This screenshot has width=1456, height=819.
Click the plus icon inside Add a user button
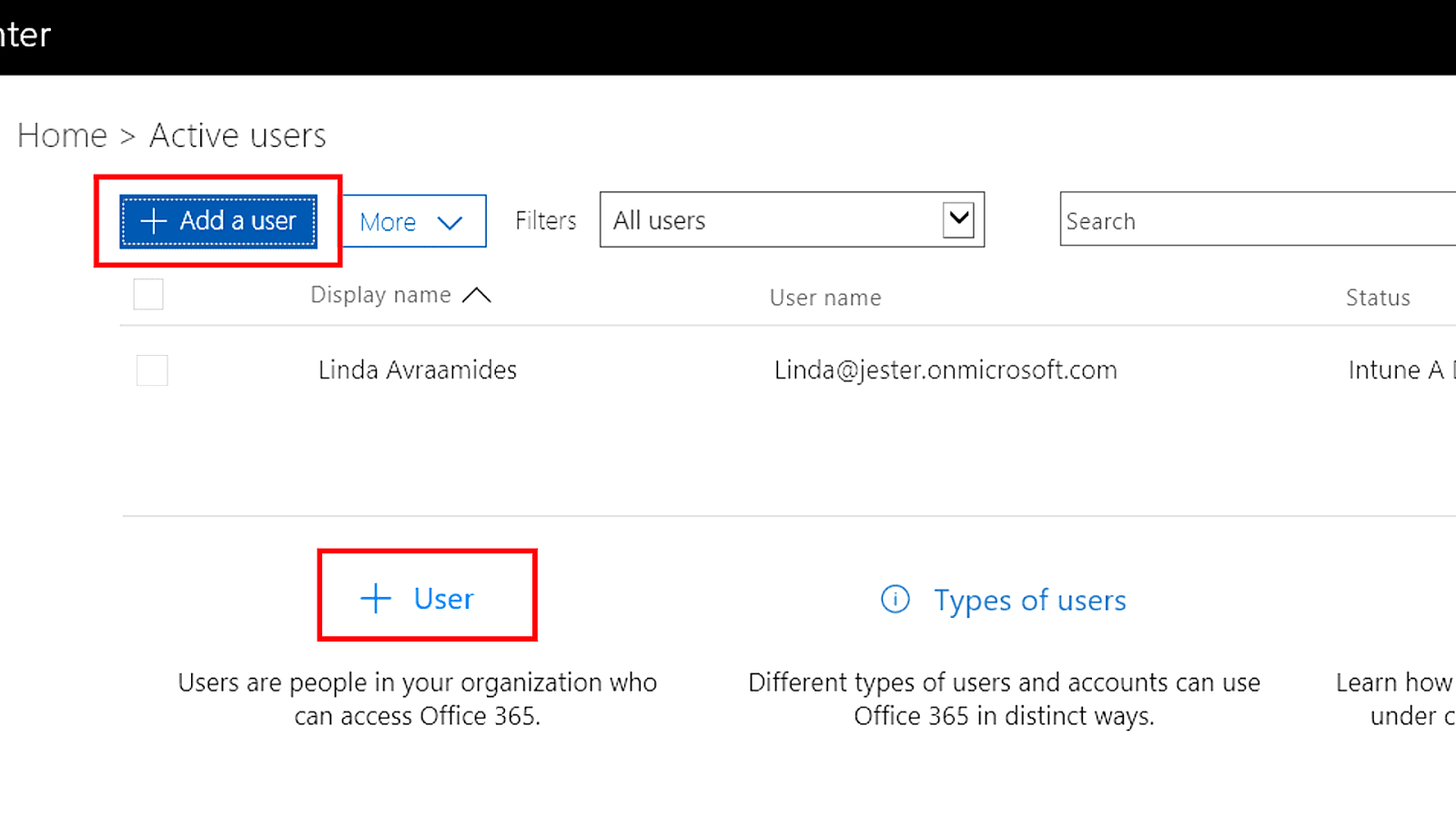(153, 220)
